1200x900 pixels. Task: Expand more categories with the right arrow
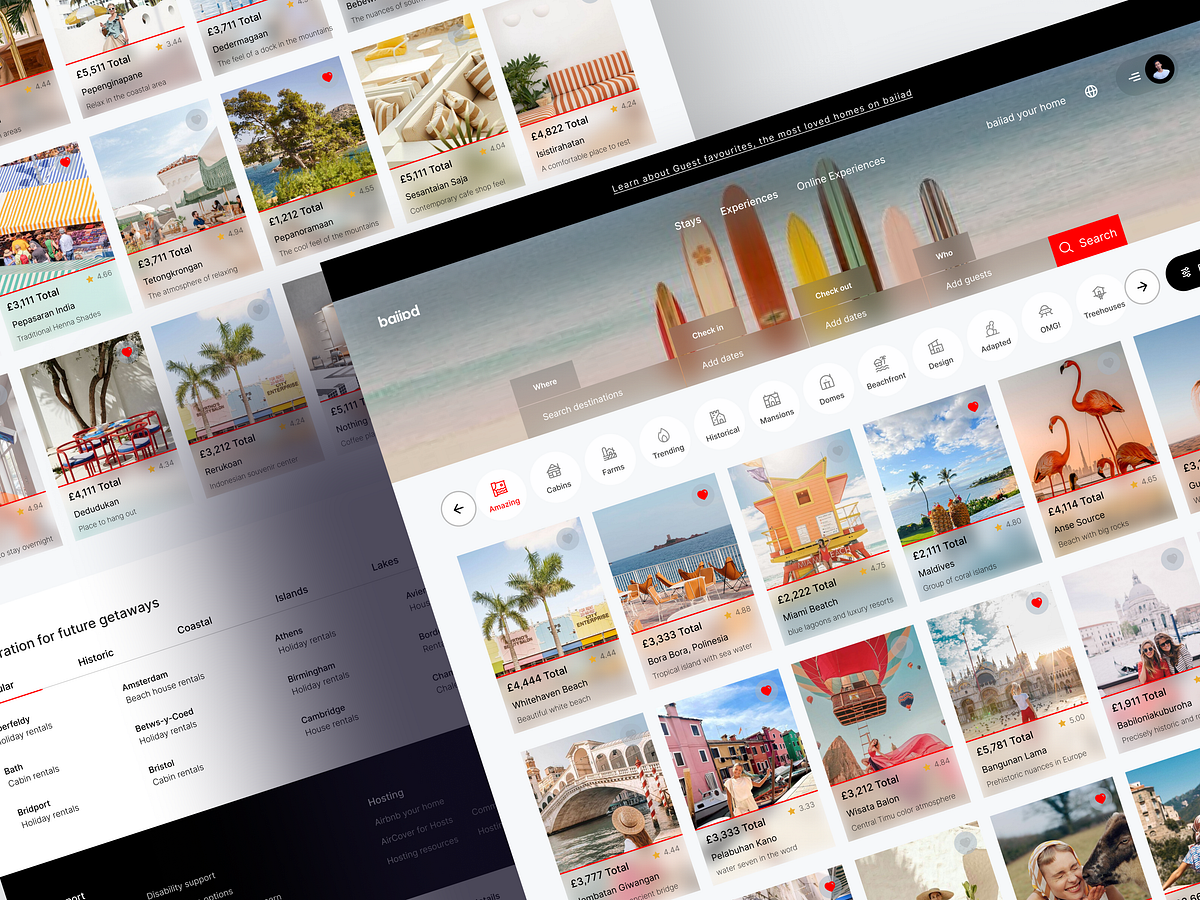(x=1142, y=286)
